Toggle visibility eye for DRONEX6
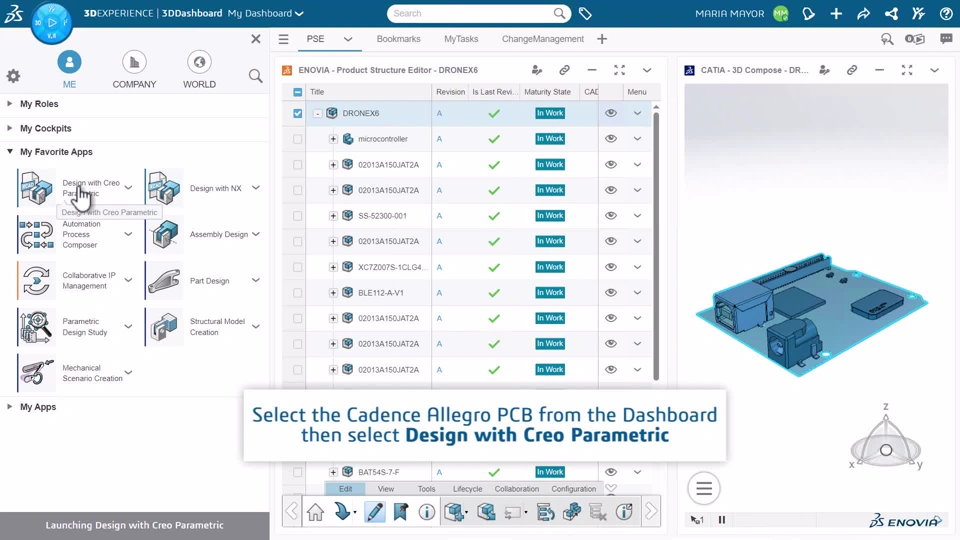 click(x=610, y=113)
